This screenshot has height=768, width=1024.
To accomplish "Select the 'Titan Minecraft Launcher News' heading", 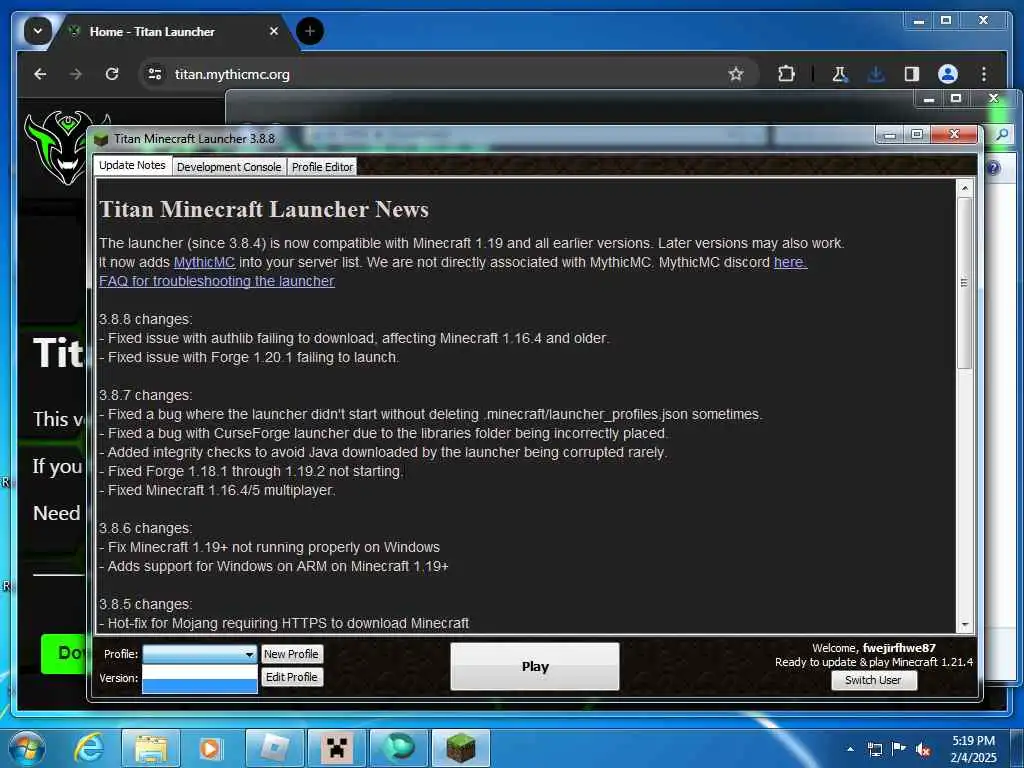I will pyautogui.click(x=264, y=209).
